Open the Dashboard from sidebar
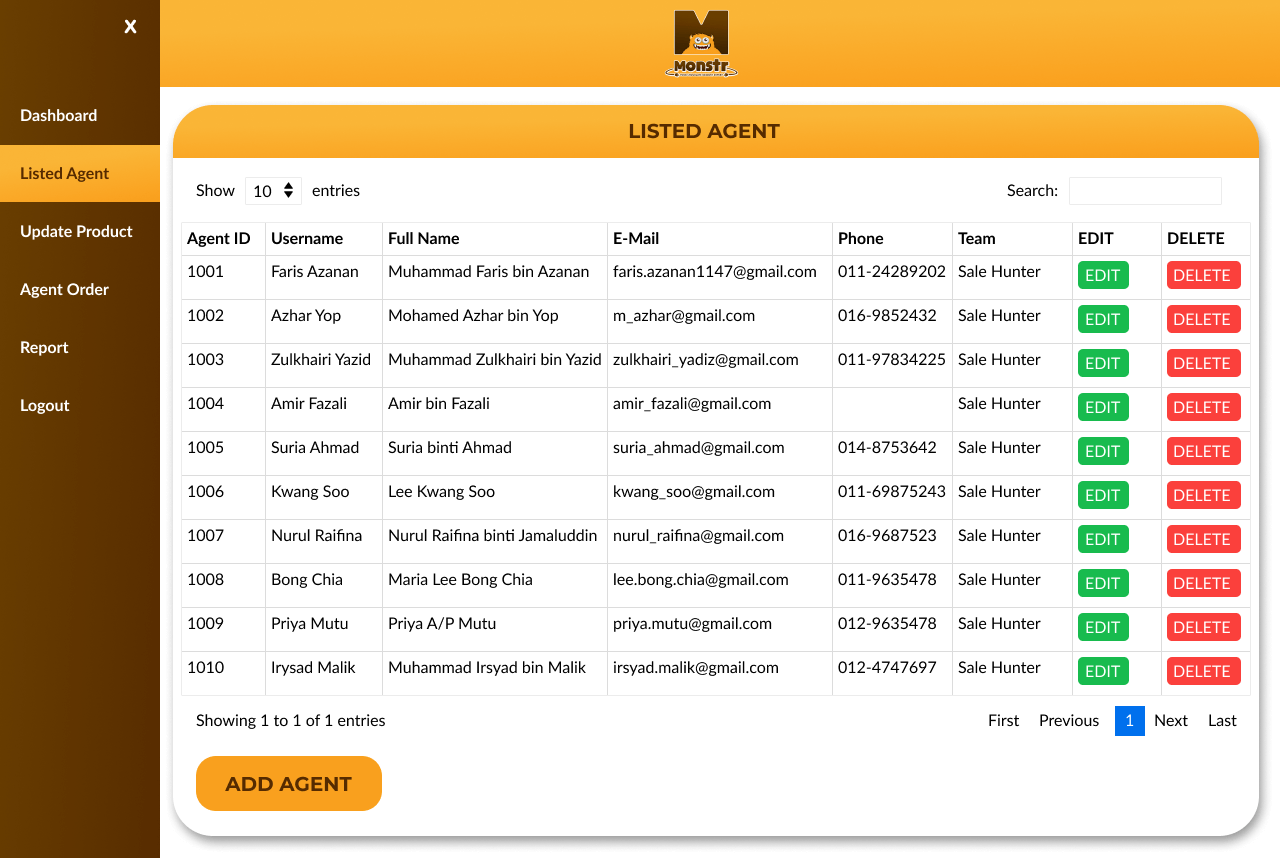1280x858 pixels. 58,115
